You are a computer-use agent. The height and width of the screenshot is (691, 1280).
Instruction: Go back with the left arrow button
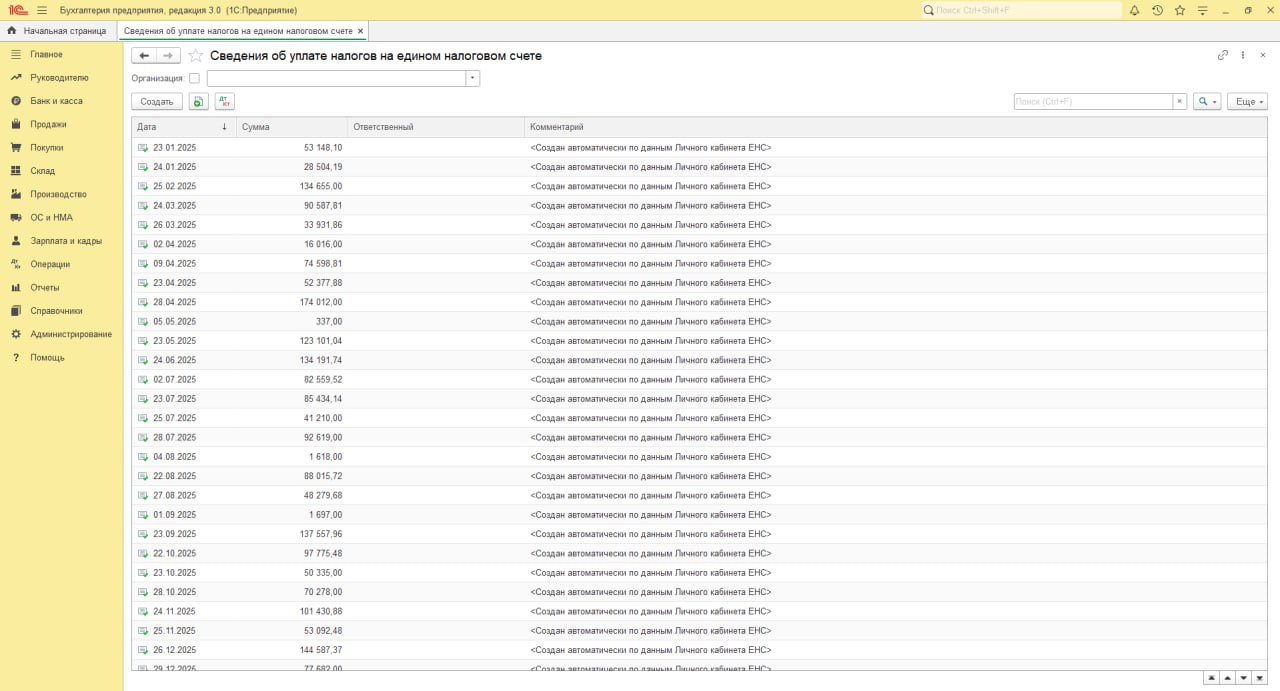144,56
